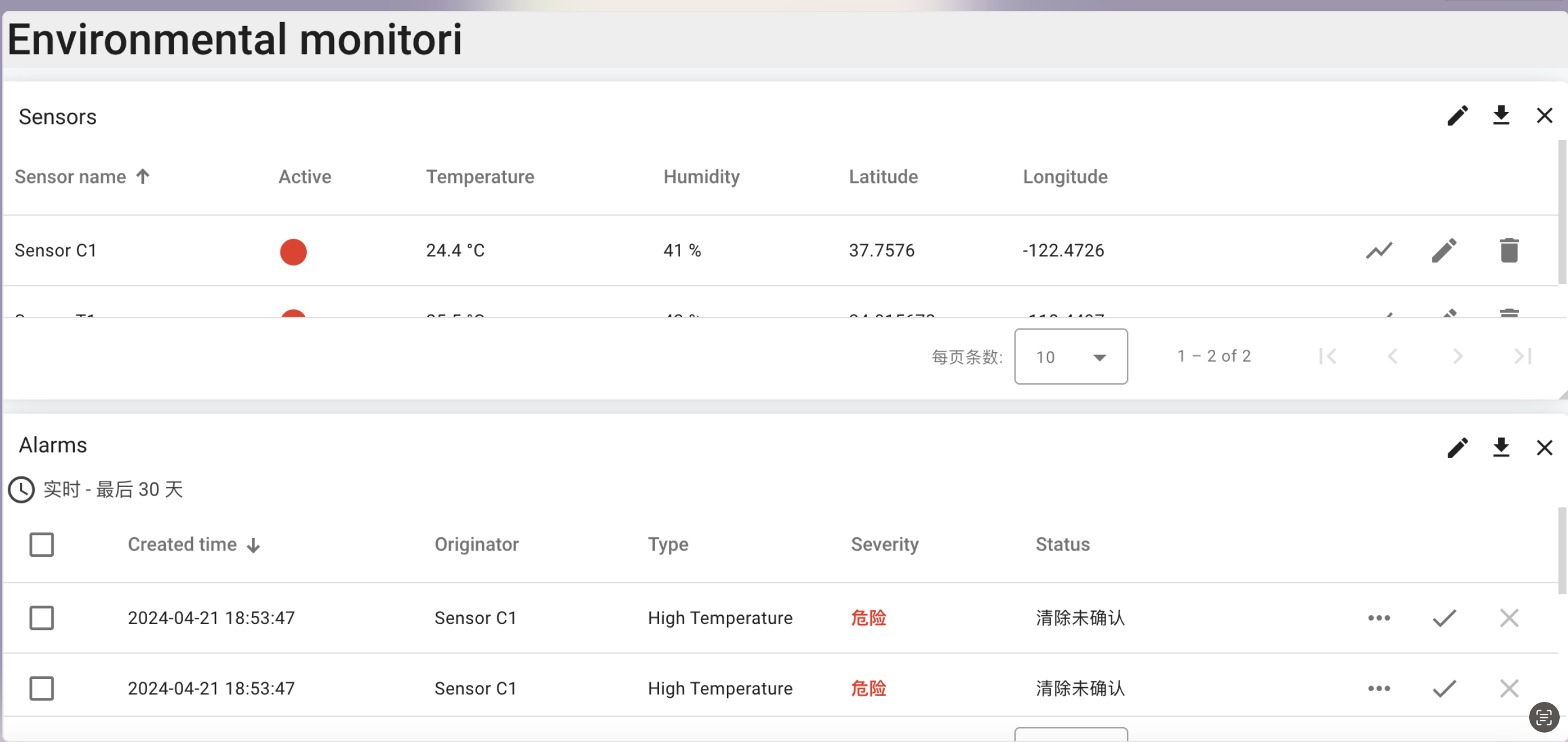
Task: Click the Sensors widget title
Action: coord(57,117)
